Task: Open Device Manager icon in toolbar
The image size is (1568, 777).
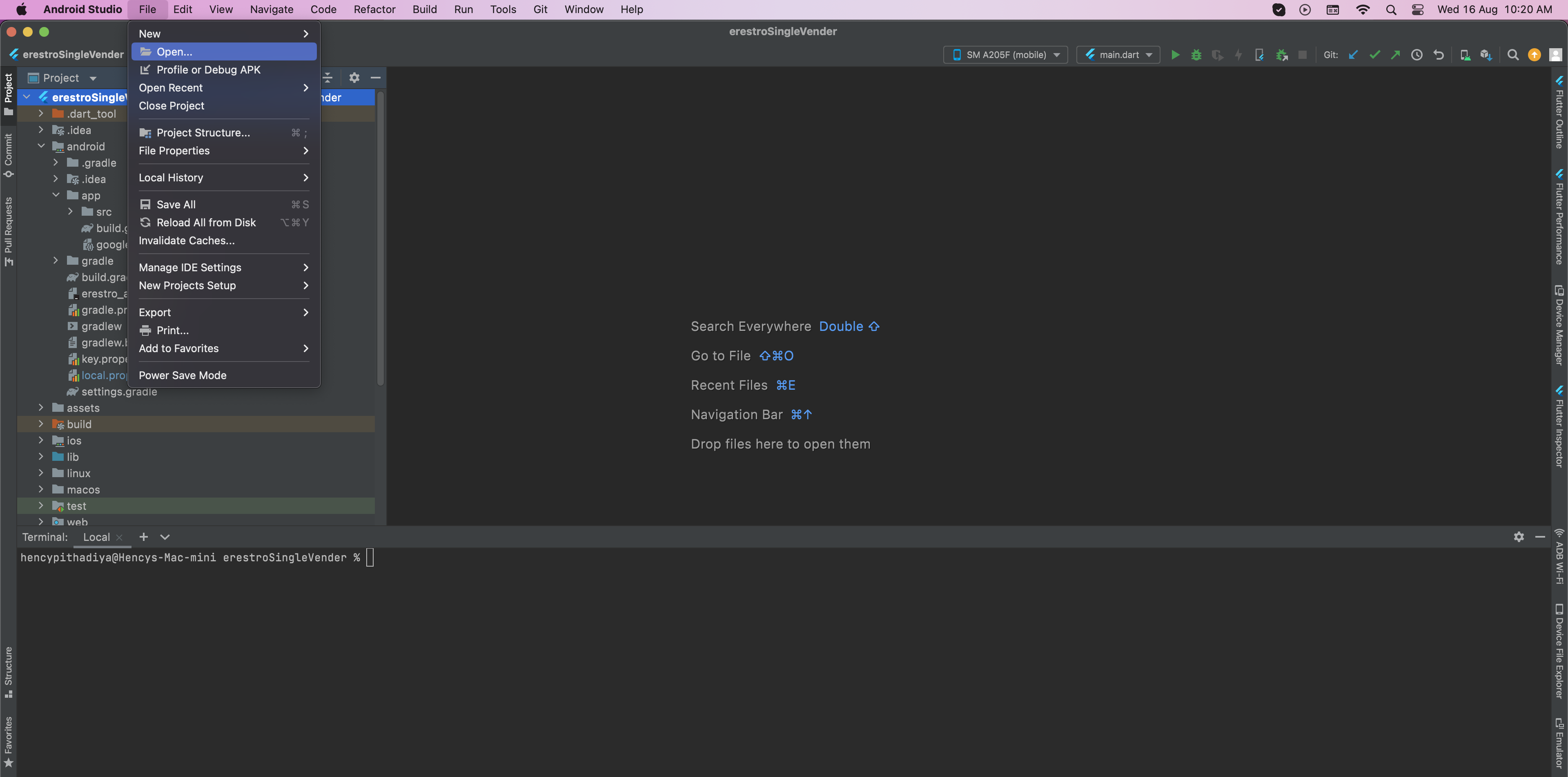Action: coord(1465,55)
